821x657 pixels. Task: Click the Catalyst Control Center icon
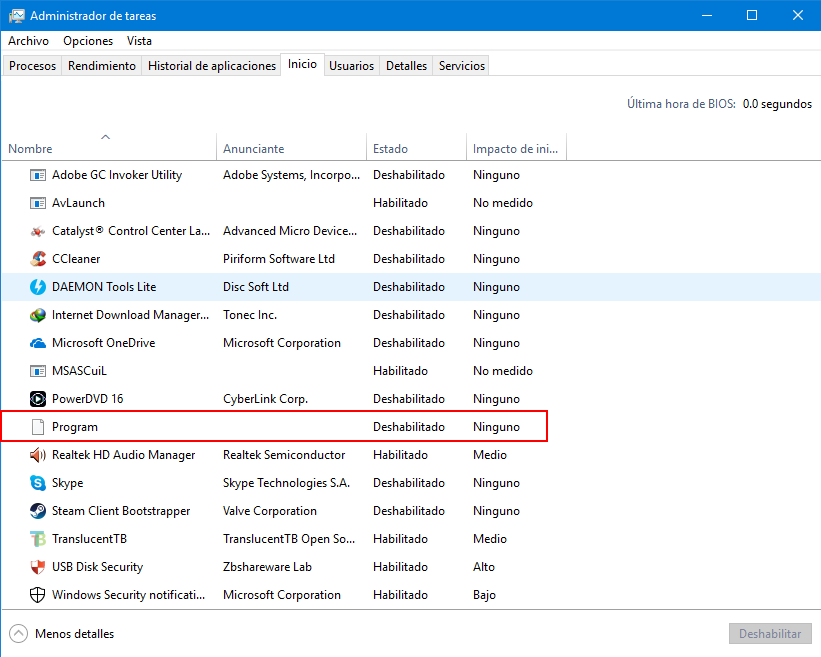click(38, 231)
